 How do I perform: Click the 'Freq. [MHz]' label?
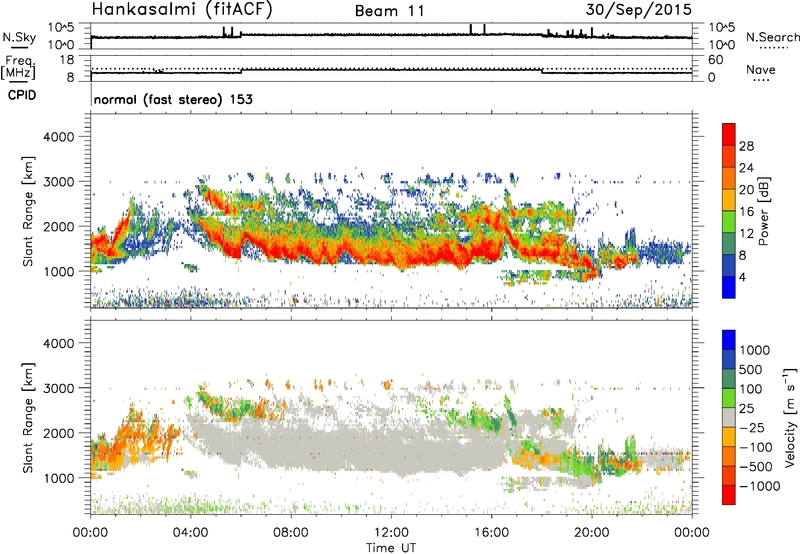pyautogui.click(x=19, y=68)
